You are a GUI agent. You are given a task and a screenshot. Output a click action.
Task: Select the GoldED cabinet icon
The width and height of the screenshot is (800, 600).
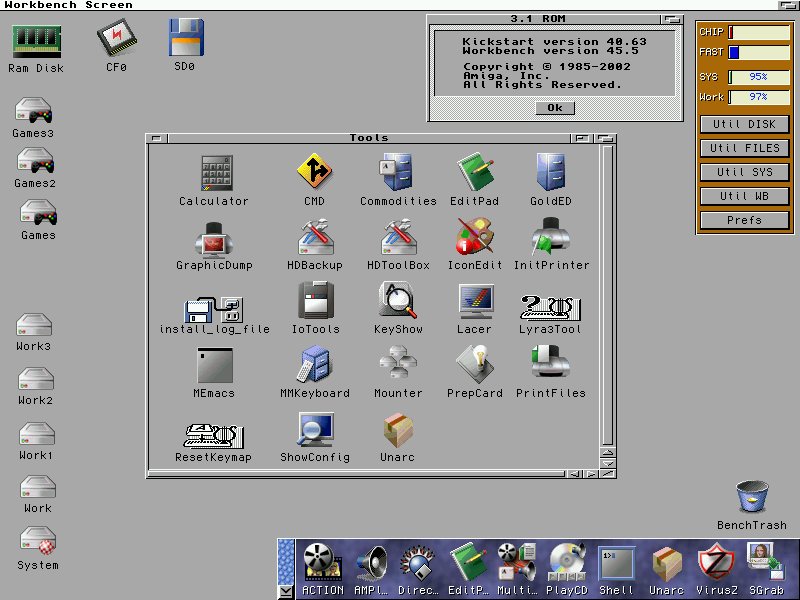pos(551,172)
